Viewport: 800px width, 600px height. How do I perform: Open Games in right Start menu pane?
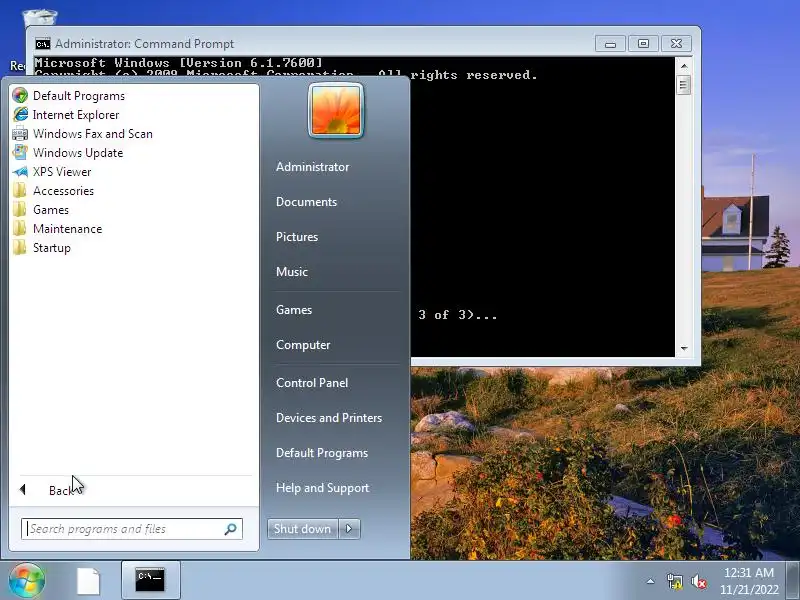[294, 310]
